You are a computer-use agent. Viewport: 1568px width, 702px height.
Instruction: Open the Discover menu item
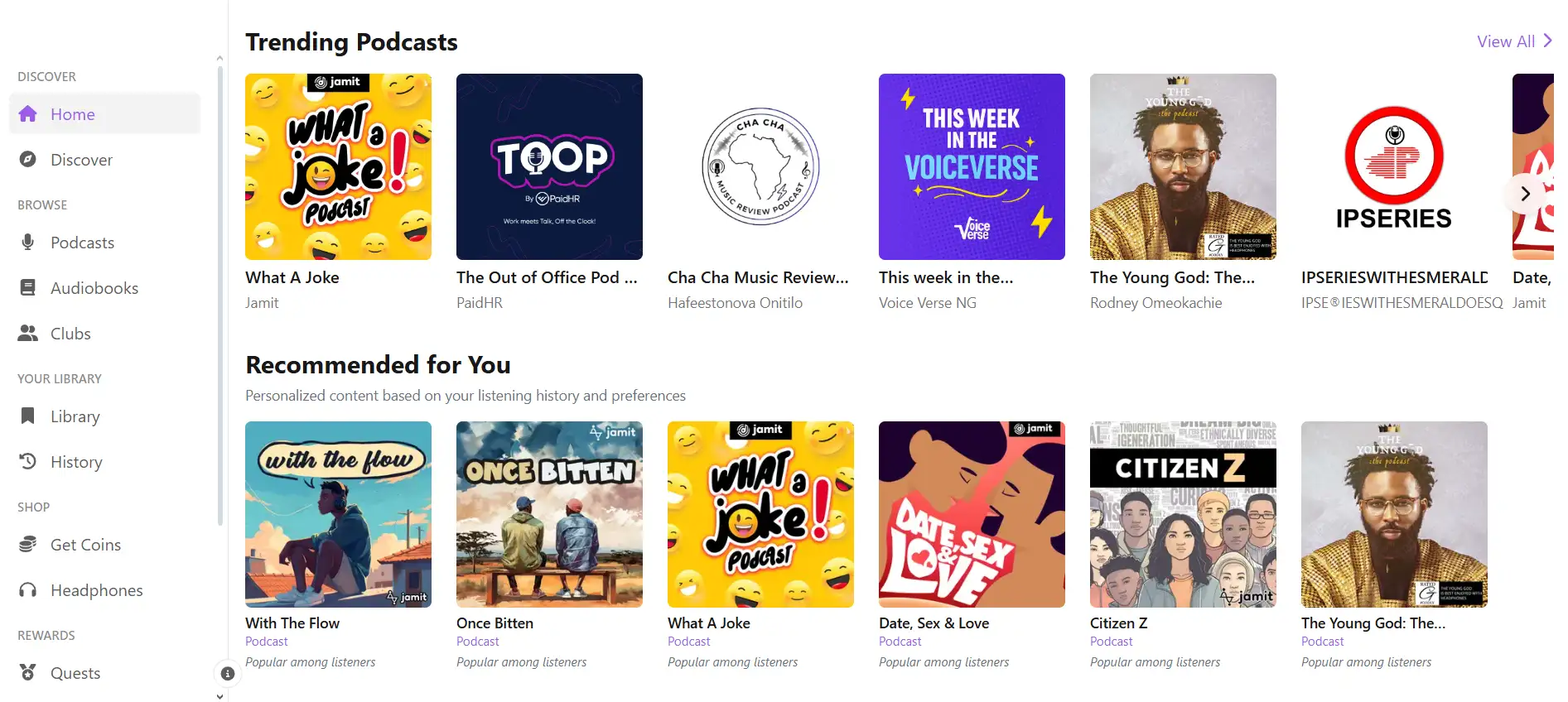81,160
